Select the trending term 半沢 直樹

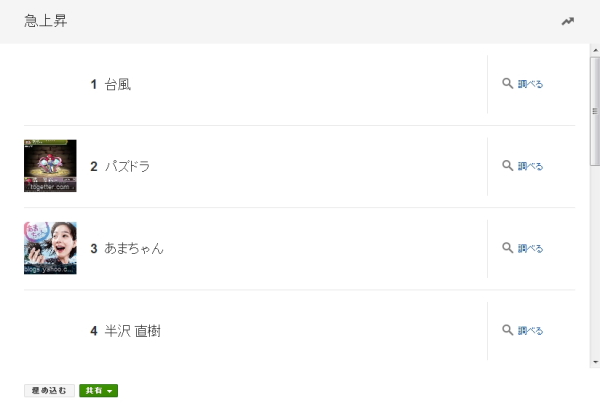(132, 330)
